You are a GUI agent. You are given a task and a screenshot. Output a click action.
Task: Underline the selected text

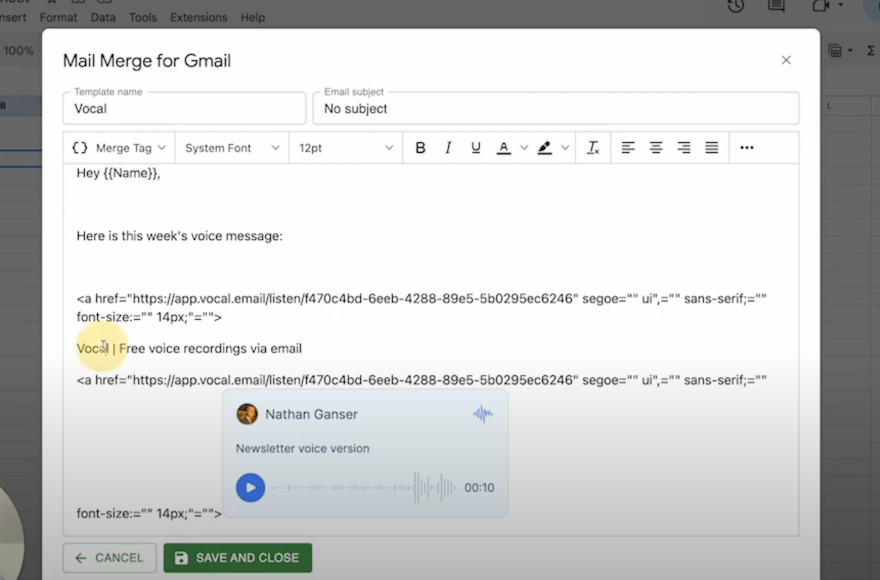click(x=475, y=148)
